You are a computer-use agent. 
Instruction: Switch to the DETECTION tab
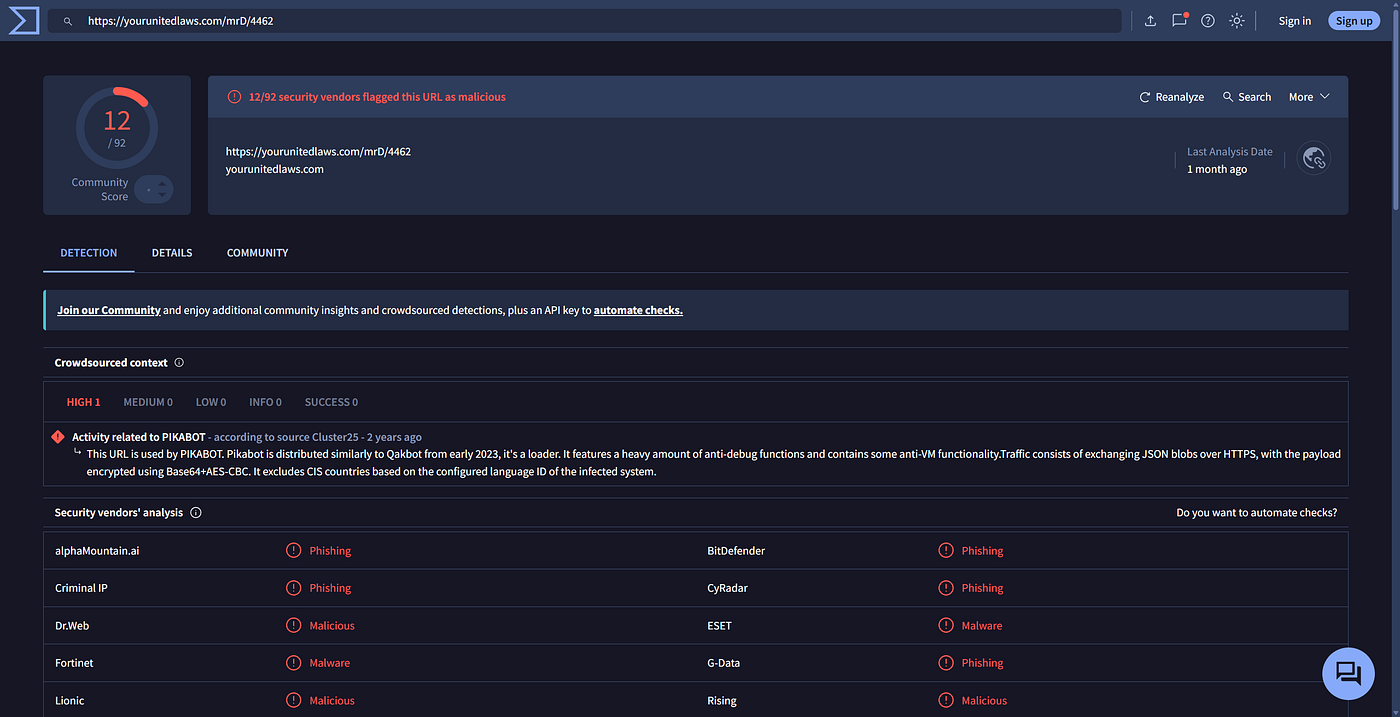(89, 253)
